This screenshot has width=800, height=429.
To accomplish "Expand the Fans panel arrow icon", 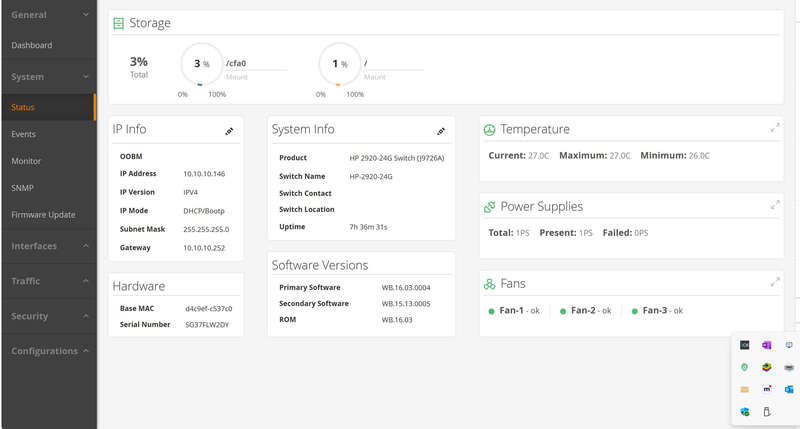I will (775, 282).
